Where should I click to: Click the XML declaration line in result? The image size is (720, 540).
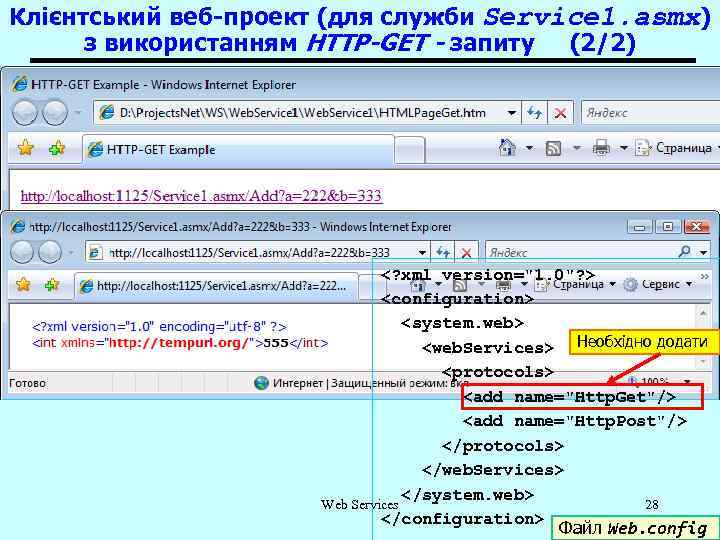point(159,327)
